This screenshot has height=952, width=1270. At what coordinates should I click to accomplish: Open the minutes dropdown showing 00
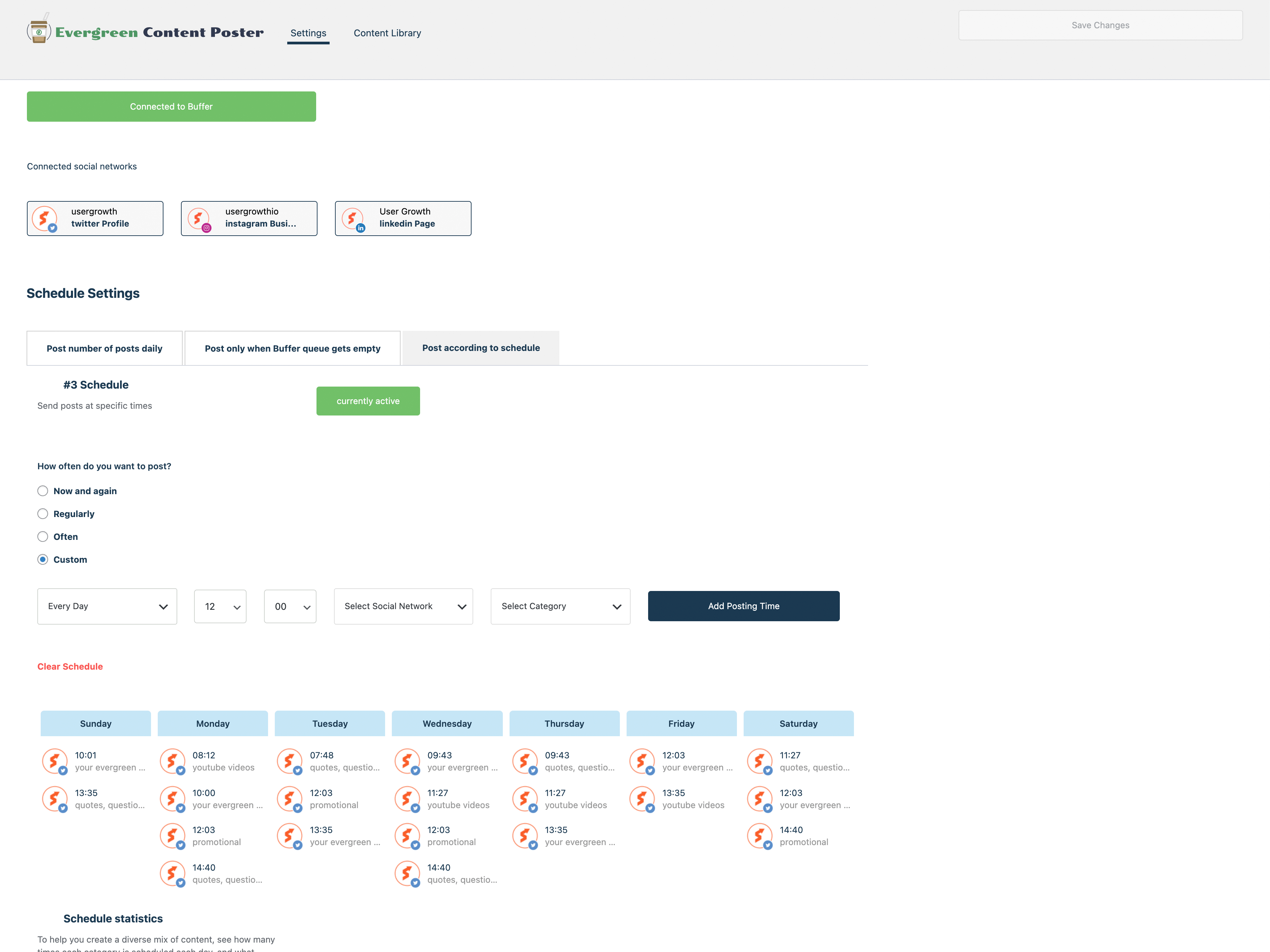click(x=290, y=606)
